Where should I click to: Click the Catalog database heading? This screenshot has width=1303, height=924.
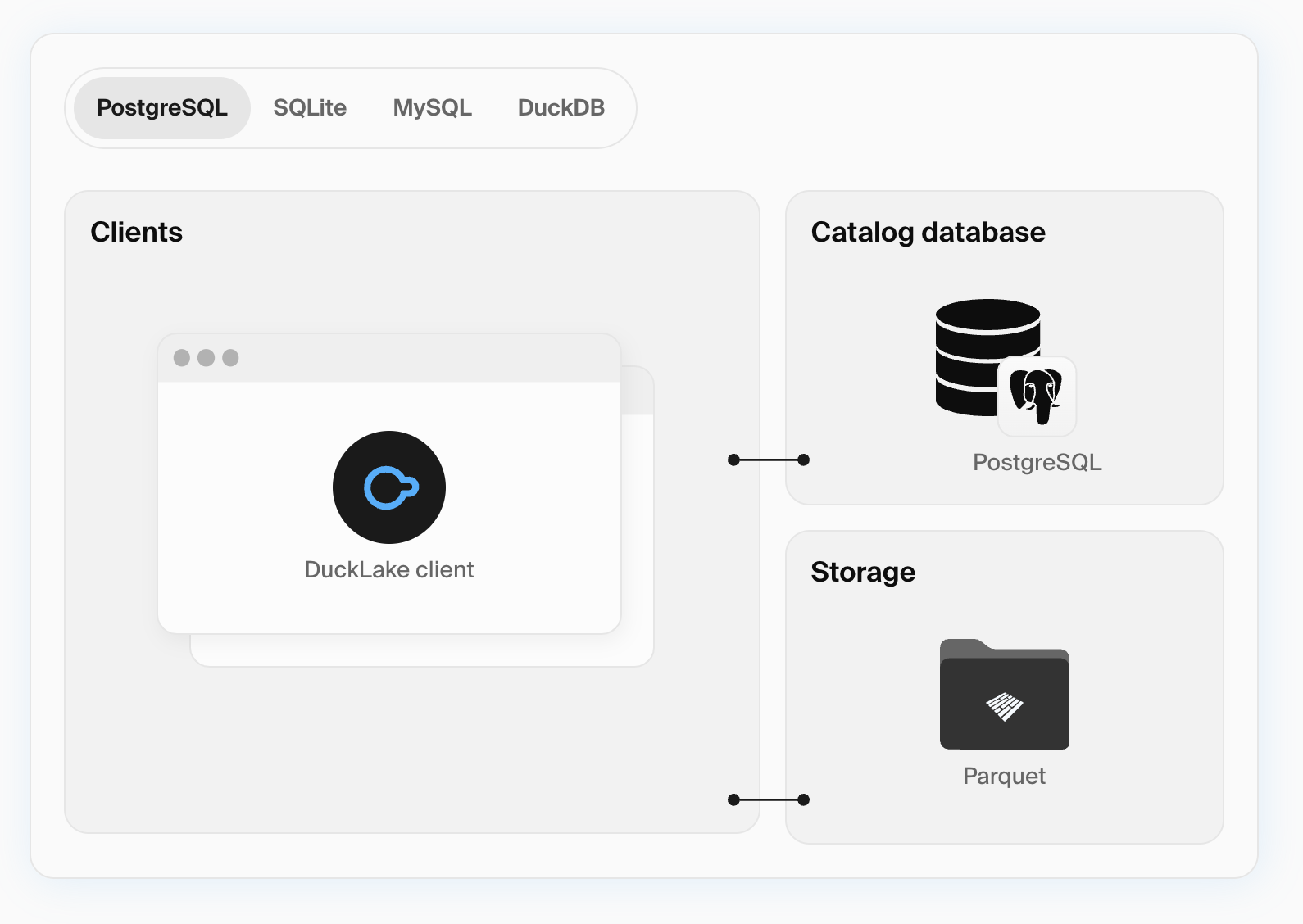coord(928,233)
